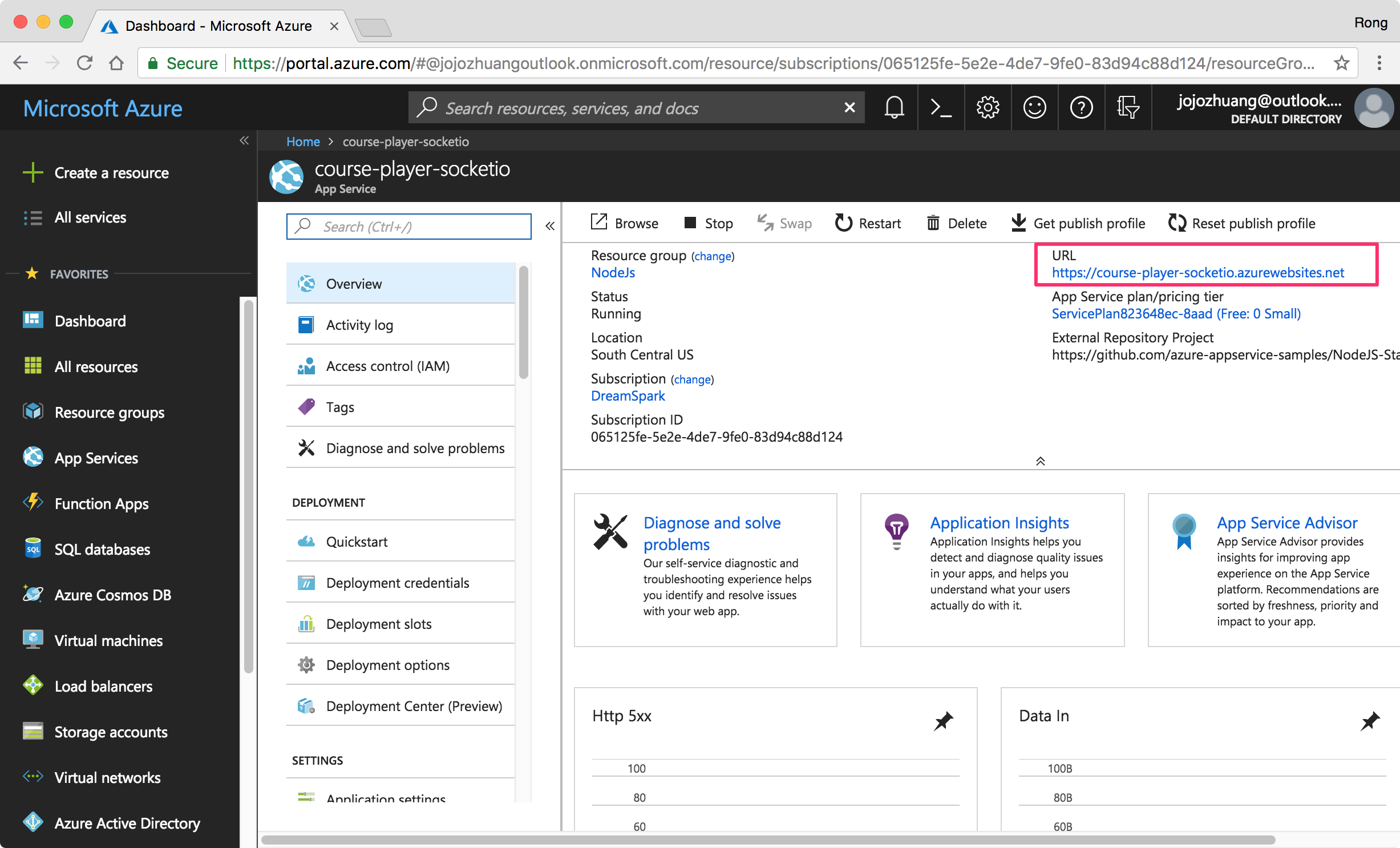The image size is (1400, 848).
Task: Click the Azure Cosmos DB icon
Action: coord(33,594)
